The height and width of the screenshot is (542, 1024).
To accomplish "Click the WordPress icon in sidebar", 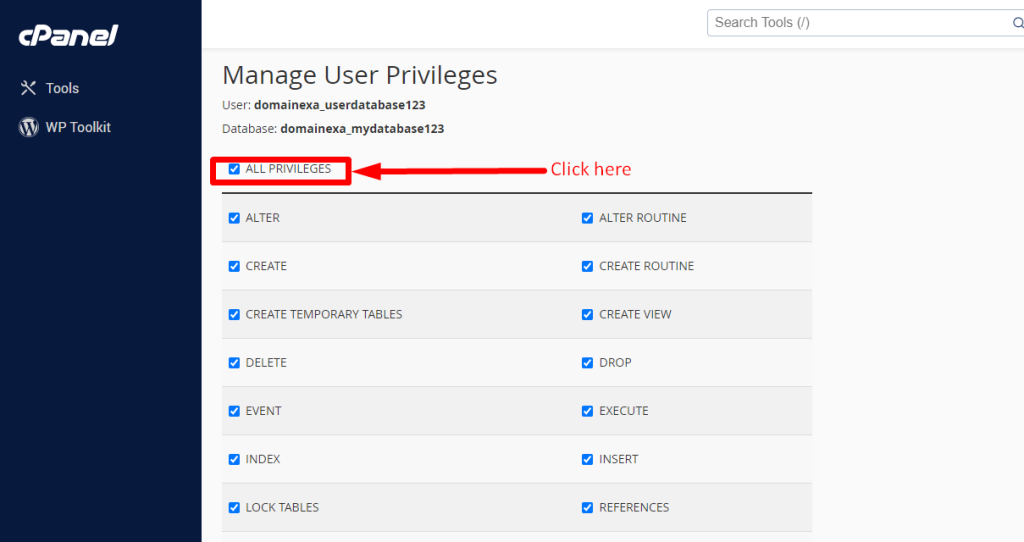I will click(x=28, y=127).
